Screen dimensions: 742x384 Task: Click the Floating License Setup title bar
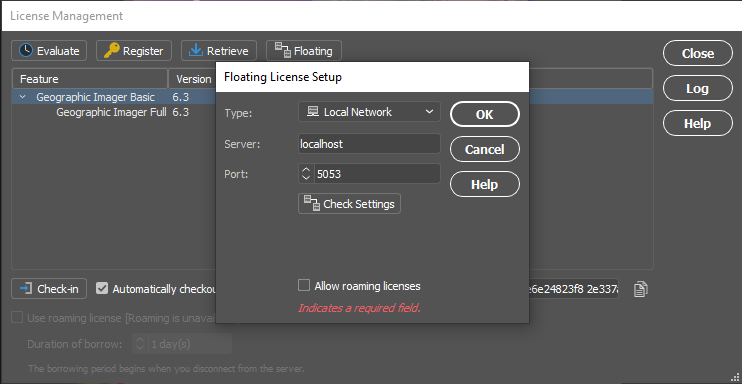pos(372,77)
